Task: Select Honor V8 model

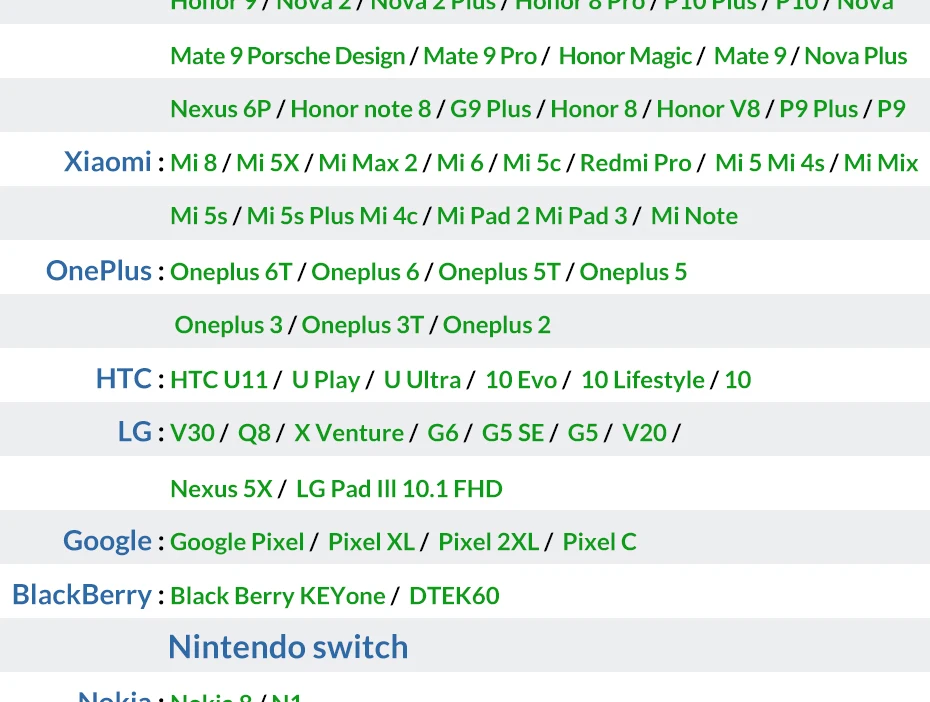Action: coord(708,109)
